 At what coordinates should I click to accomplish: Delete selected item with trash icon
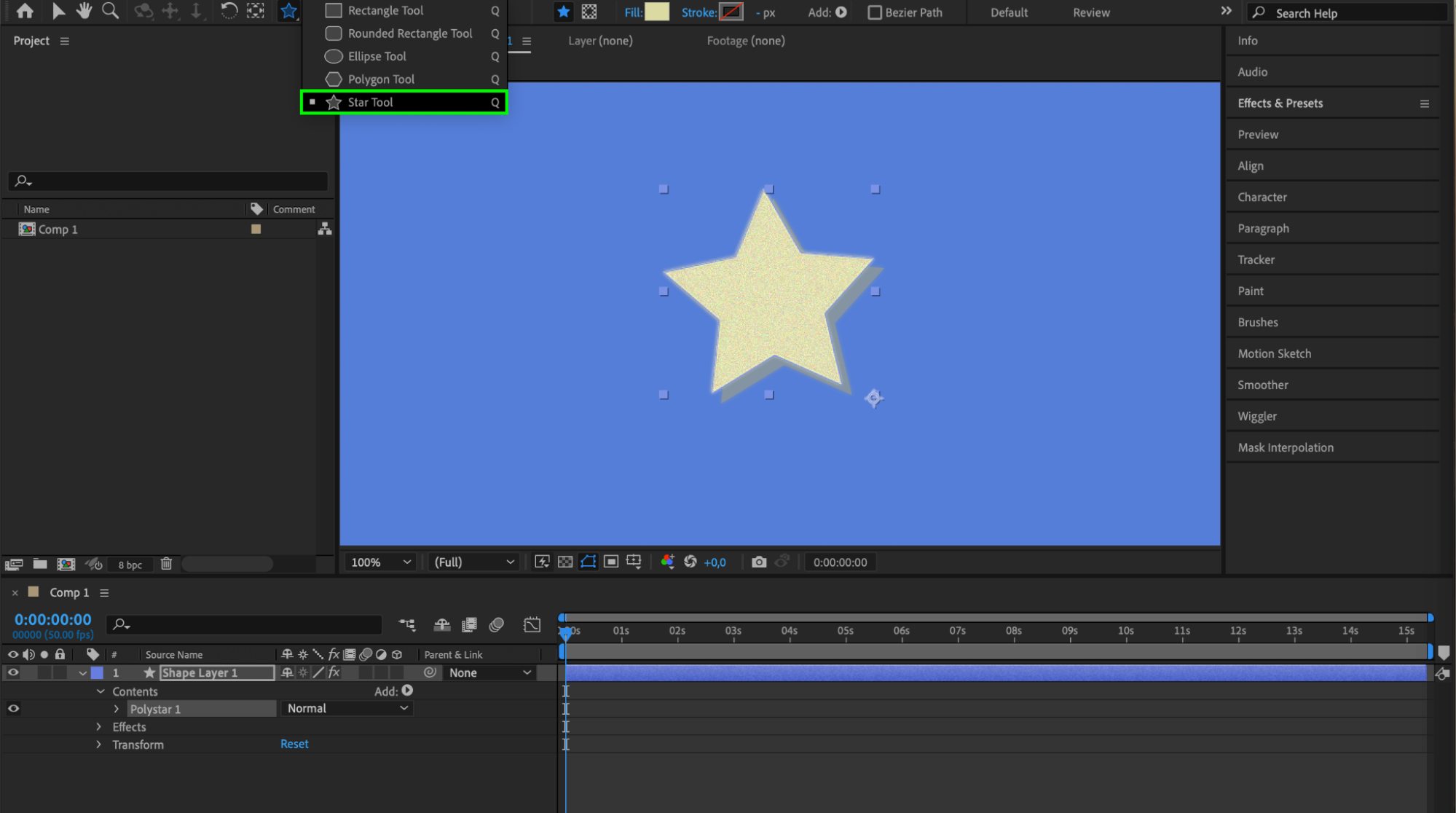tap(166, 564)
